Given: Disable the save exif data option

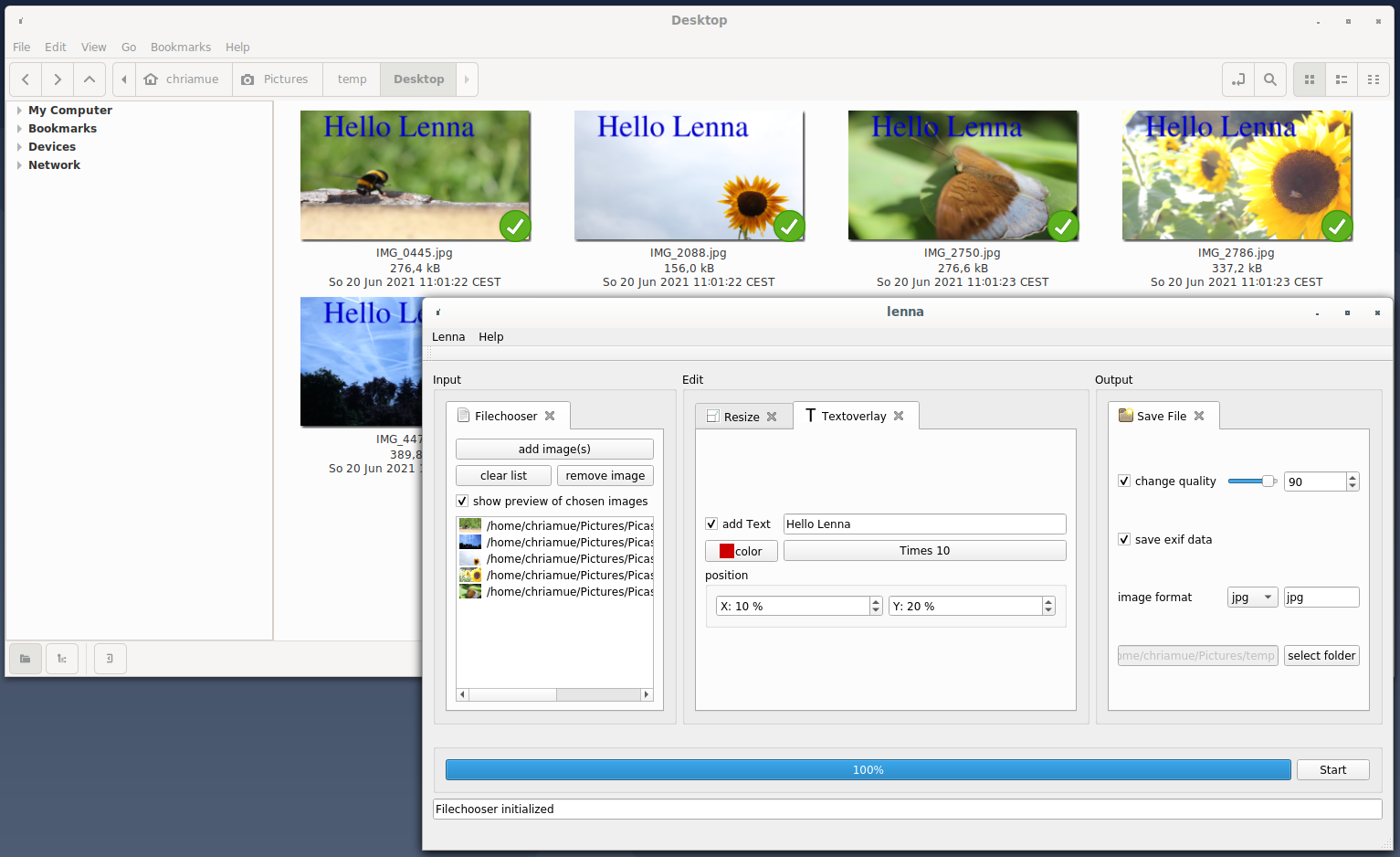Looking at the screenshot, I should [1124, 539].
